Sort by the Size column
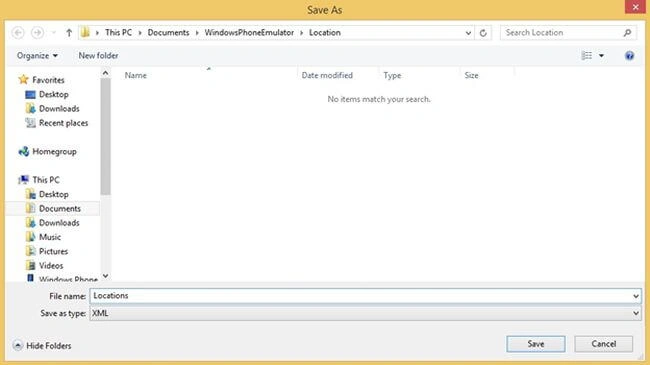The image size is (650, 365). coord(471,75)
